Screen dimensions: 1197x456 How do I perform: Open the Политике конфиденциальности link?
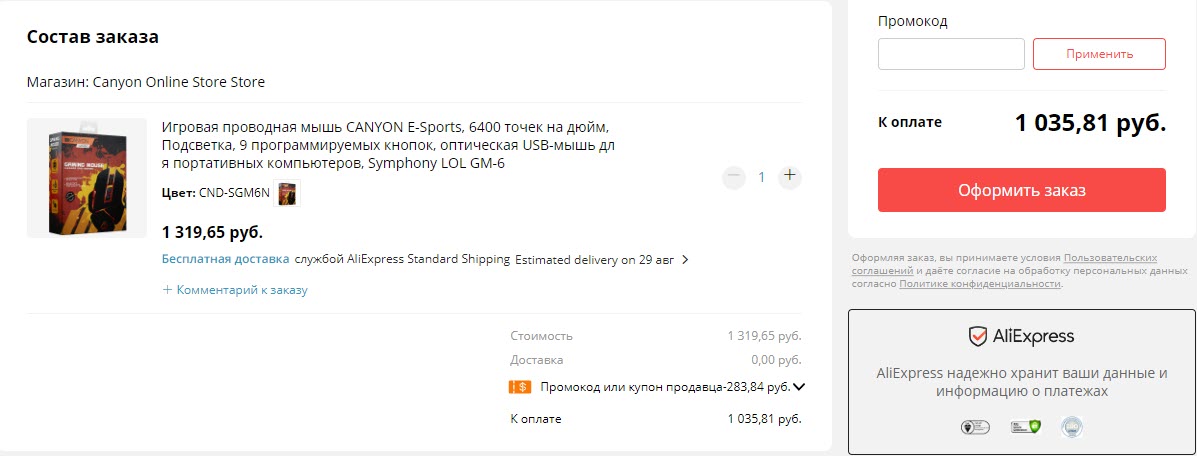[x=980, y=284]
